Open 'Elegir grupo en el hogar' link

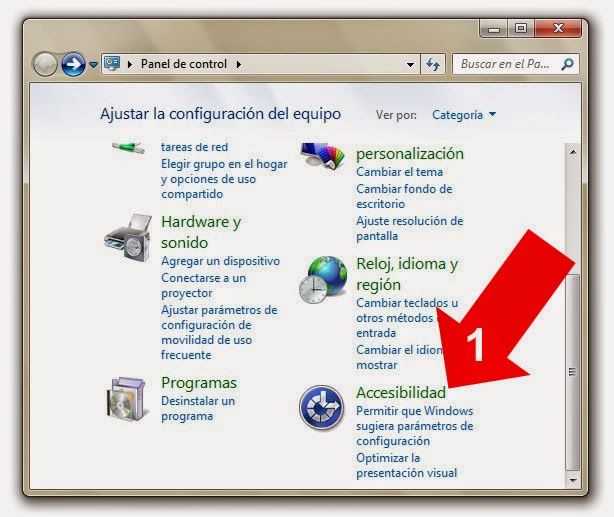224,179
